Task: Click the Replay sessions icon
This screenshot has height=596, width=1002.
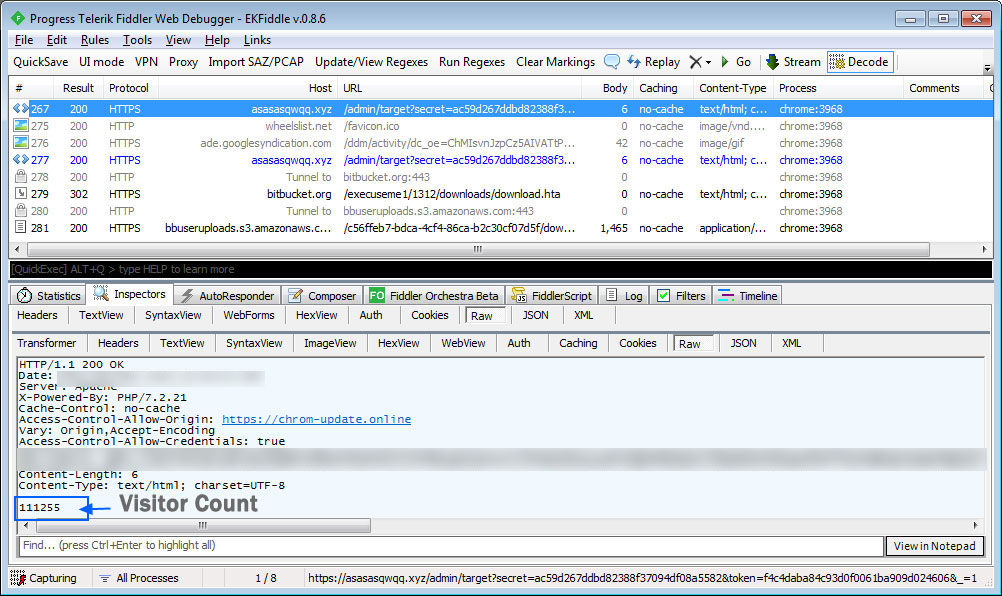Action: [634, 62]
